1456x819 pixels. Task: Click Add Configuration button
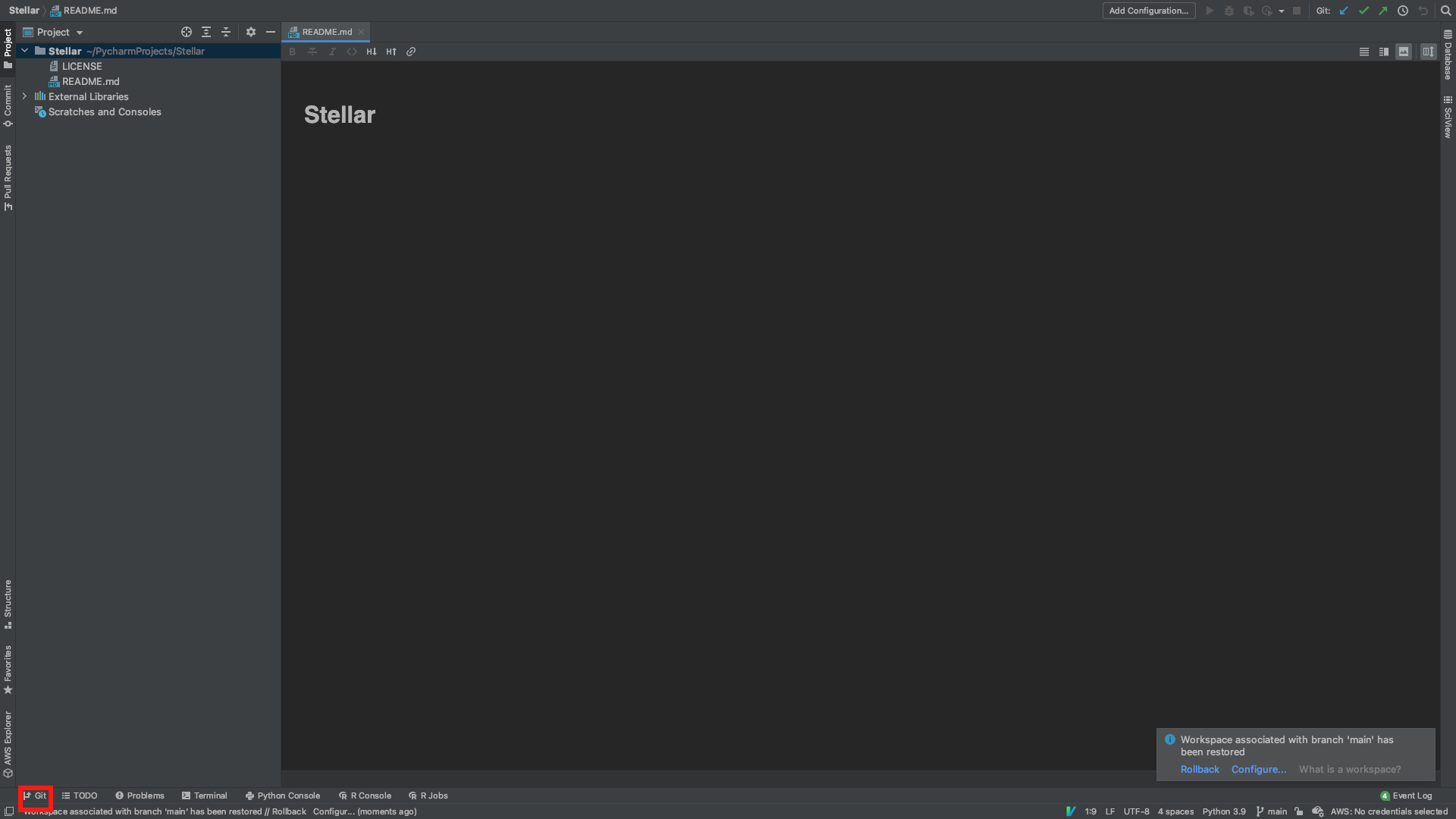pyautogui.click(x=1148, y=11)
